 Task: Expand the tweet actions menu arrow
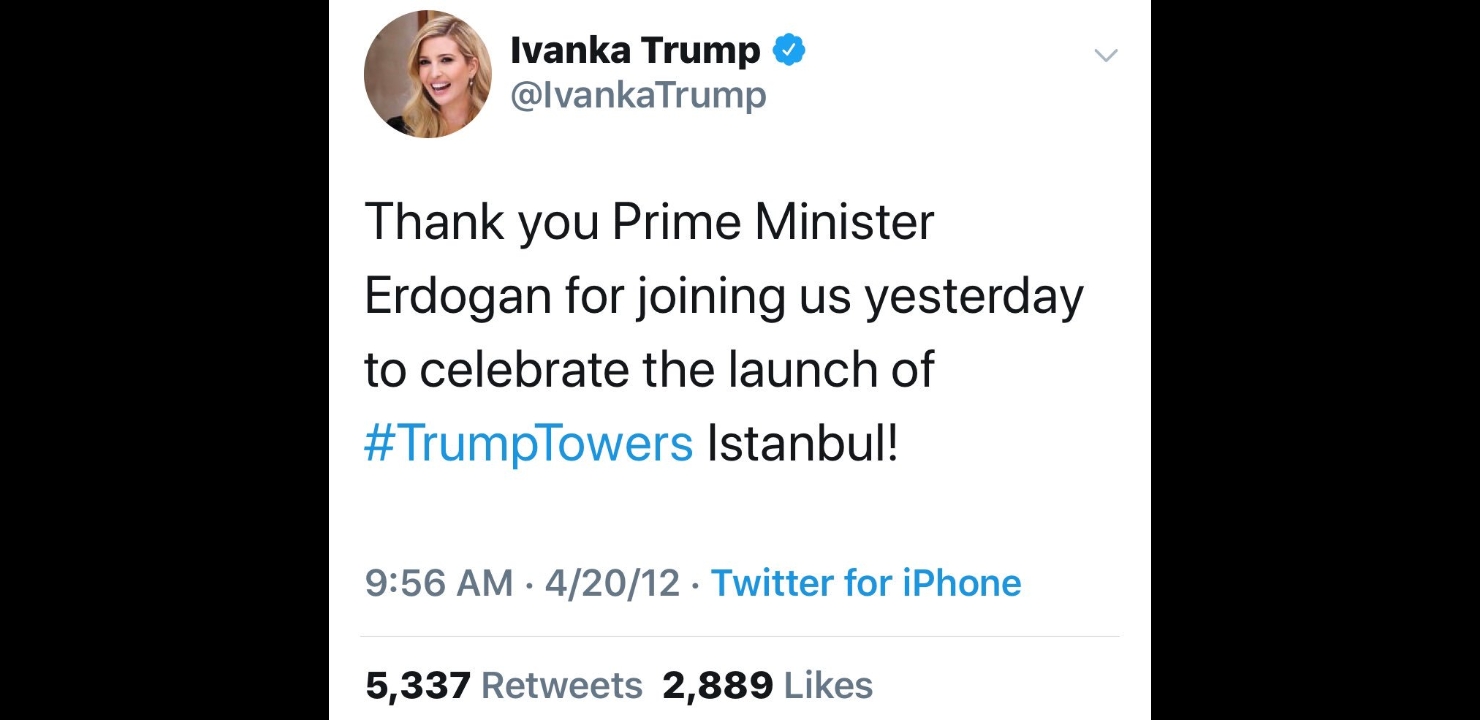(1106, 55)
